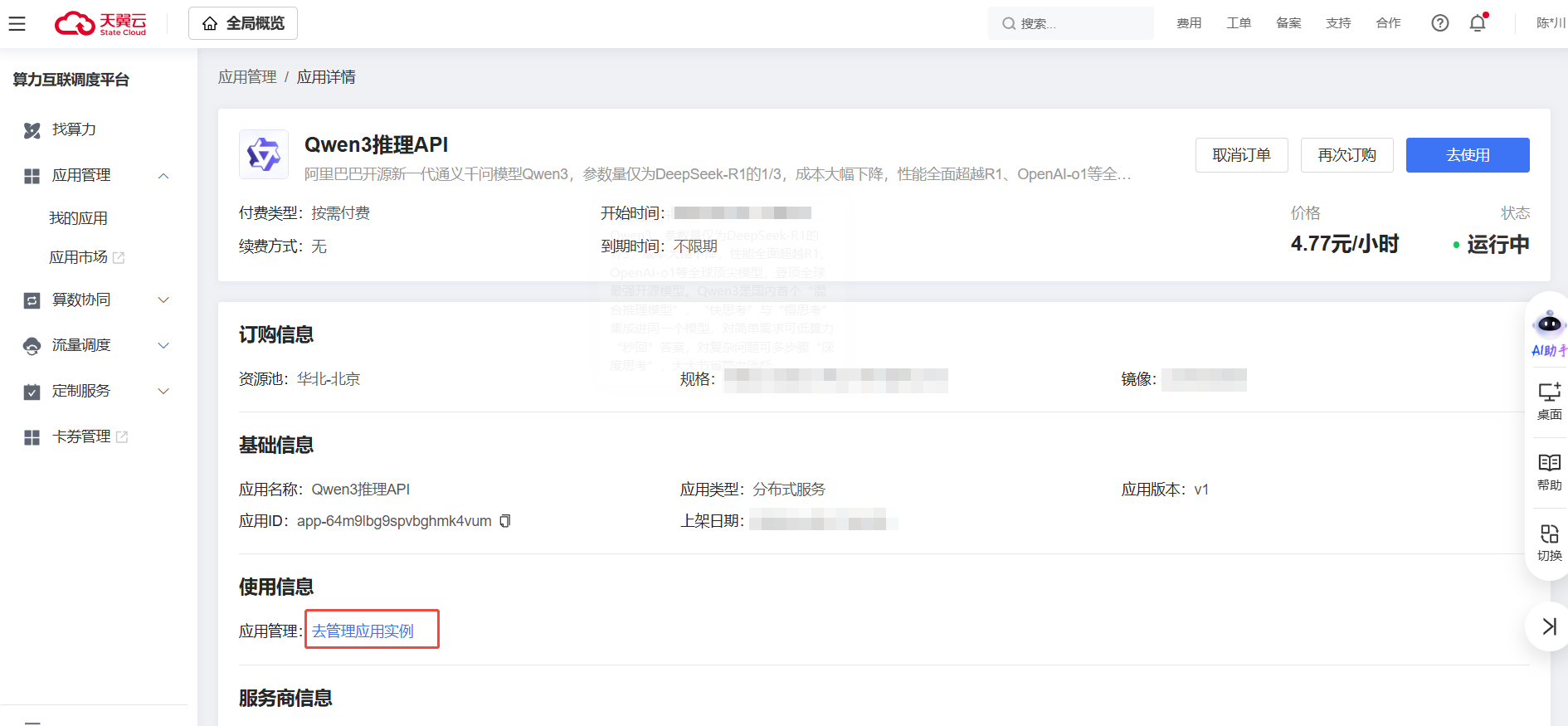Focus the 搜索 search field
Screen dimensions: 1568x726
click(x=1070, y=23)
